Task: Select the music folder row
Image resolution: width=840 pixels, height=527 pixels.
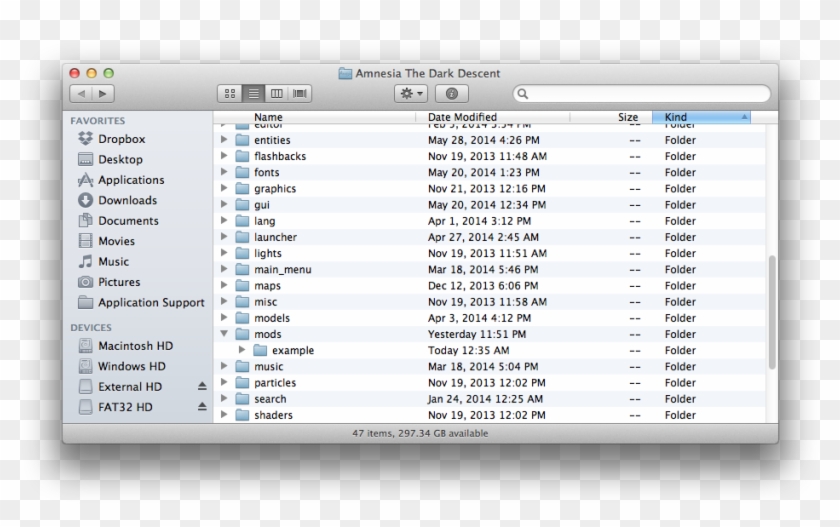Action: pos(490,366)
